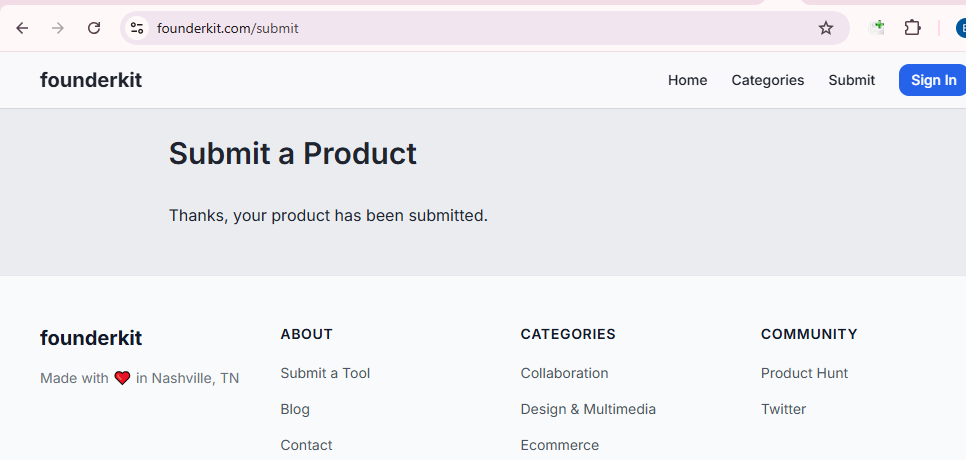The image size is (966, 460).
Task: Bookmark this page with the star icon
Action: point(826,28)
